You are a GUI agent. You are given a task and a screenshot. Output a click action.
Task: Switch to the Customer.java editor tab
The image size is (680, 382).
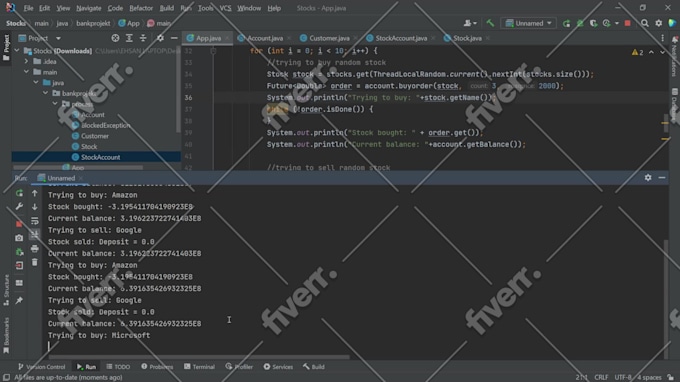[x=329, y=38]
